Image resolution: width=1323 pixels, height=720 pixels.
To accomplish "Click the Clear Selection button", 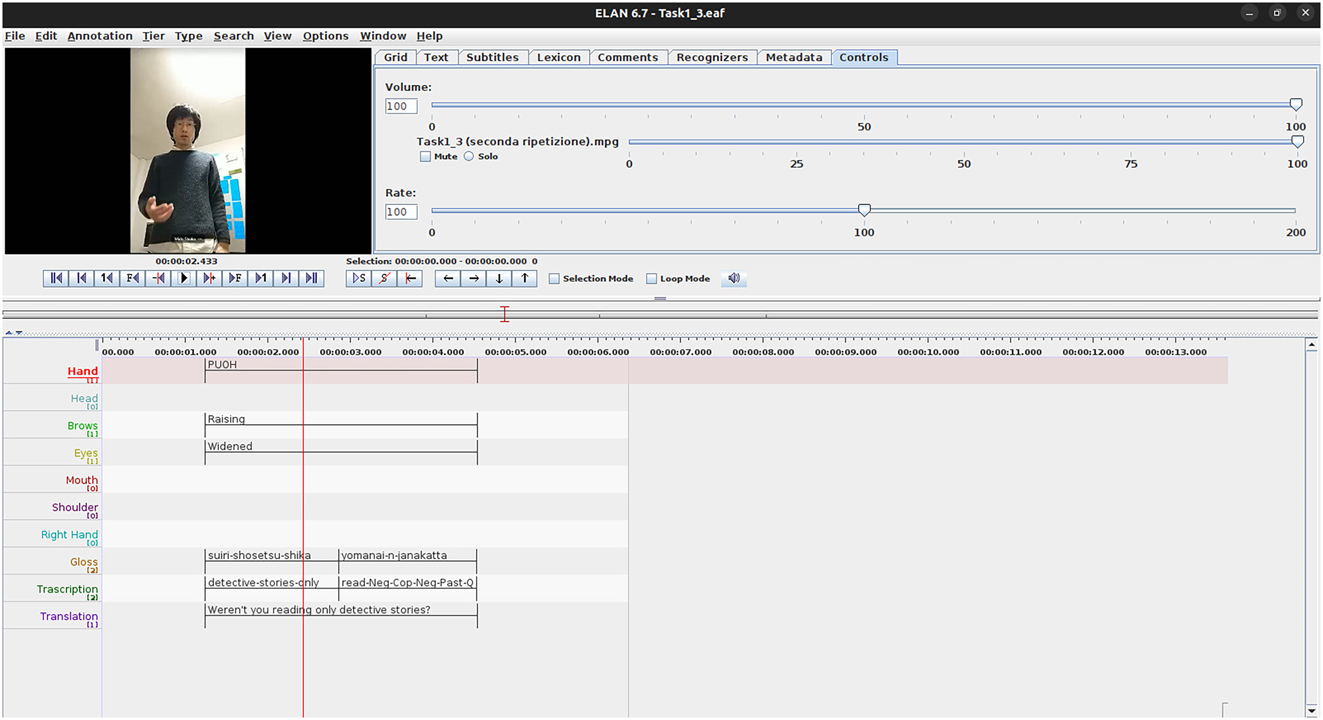I will pyautogui.click(x=384, y=279).
